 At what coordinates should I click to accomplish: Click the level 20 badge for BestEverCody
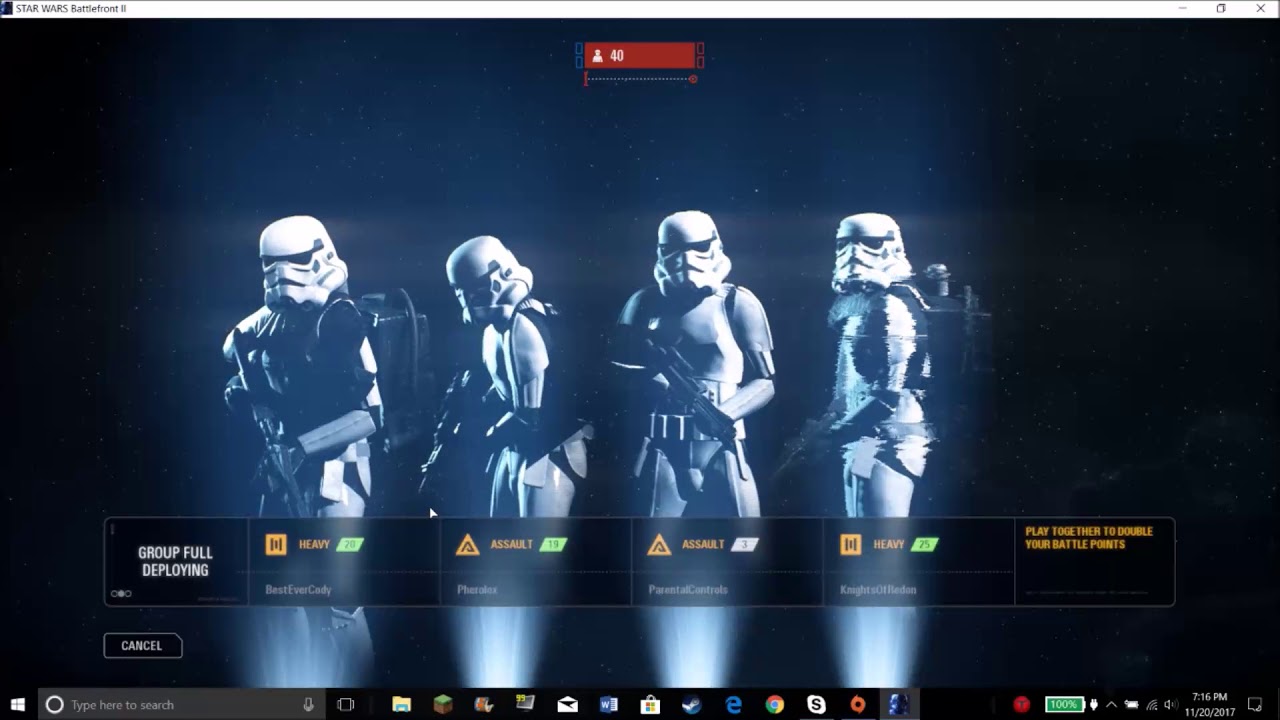pos(350,545)
